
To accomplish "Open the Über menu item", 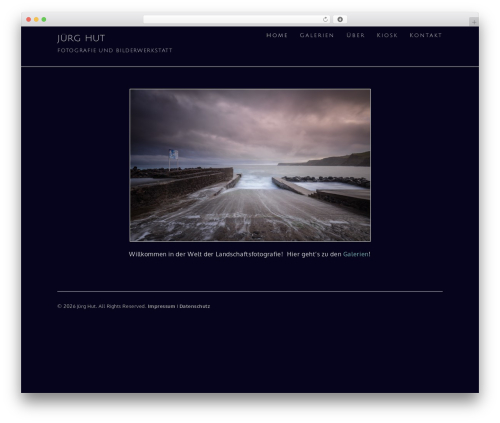I will click(355, 35).
